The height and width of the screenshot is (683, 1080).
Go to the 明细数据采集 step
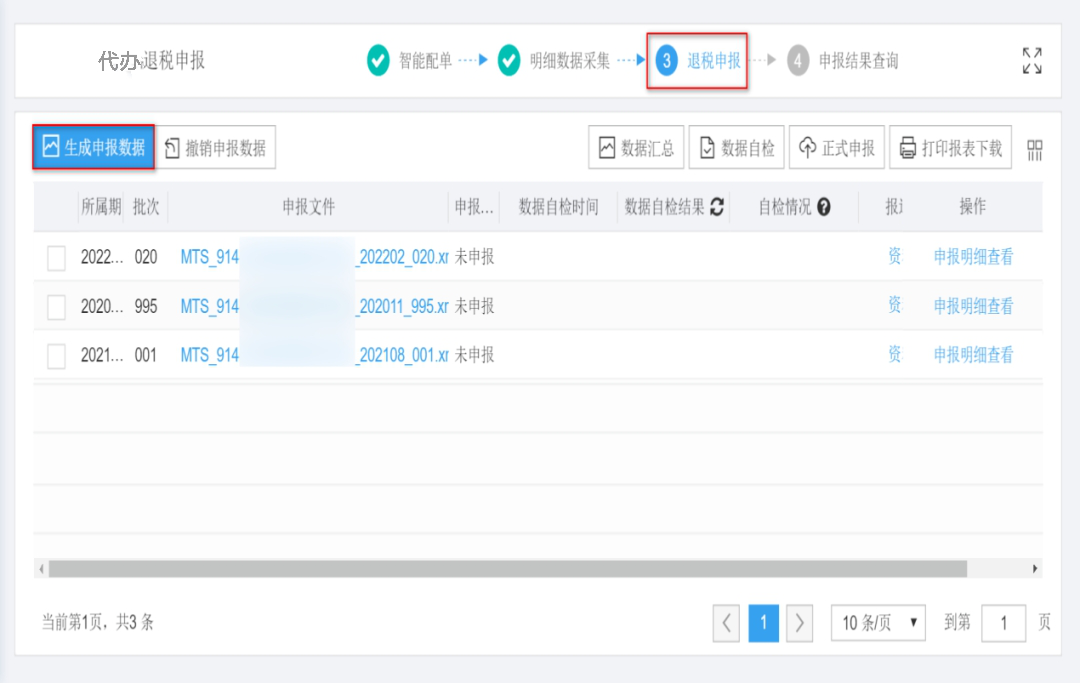pos(570,61)
